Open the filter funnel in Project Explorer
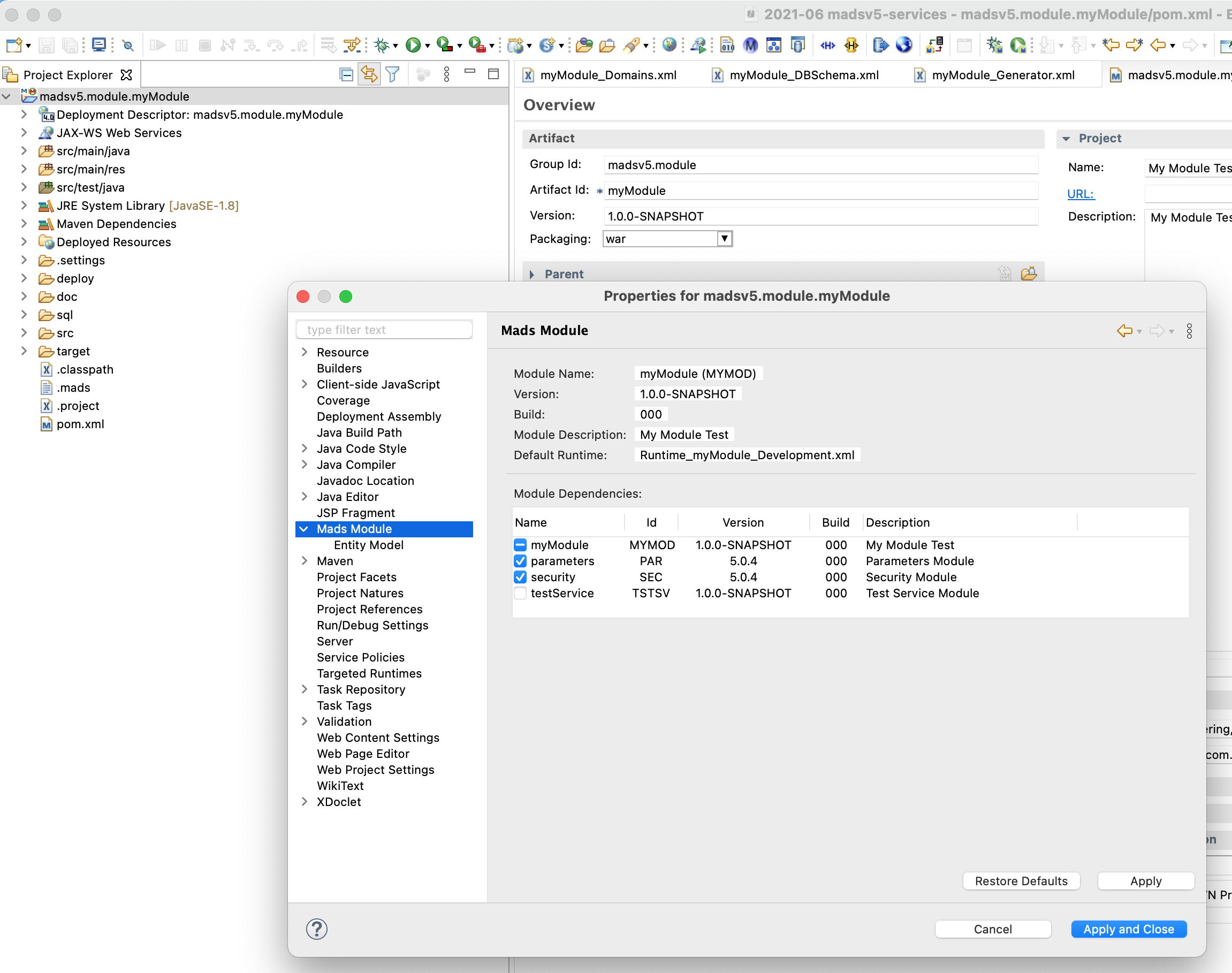Viewport: 1232px width, 973px height. 392,74
